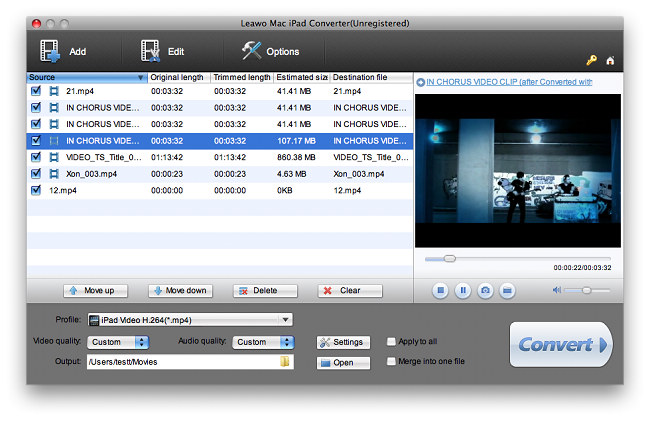Click the 00:00:22/00:03:32 time readout
650x421 pixels.
pyautogui.click(x=582, y=268)
